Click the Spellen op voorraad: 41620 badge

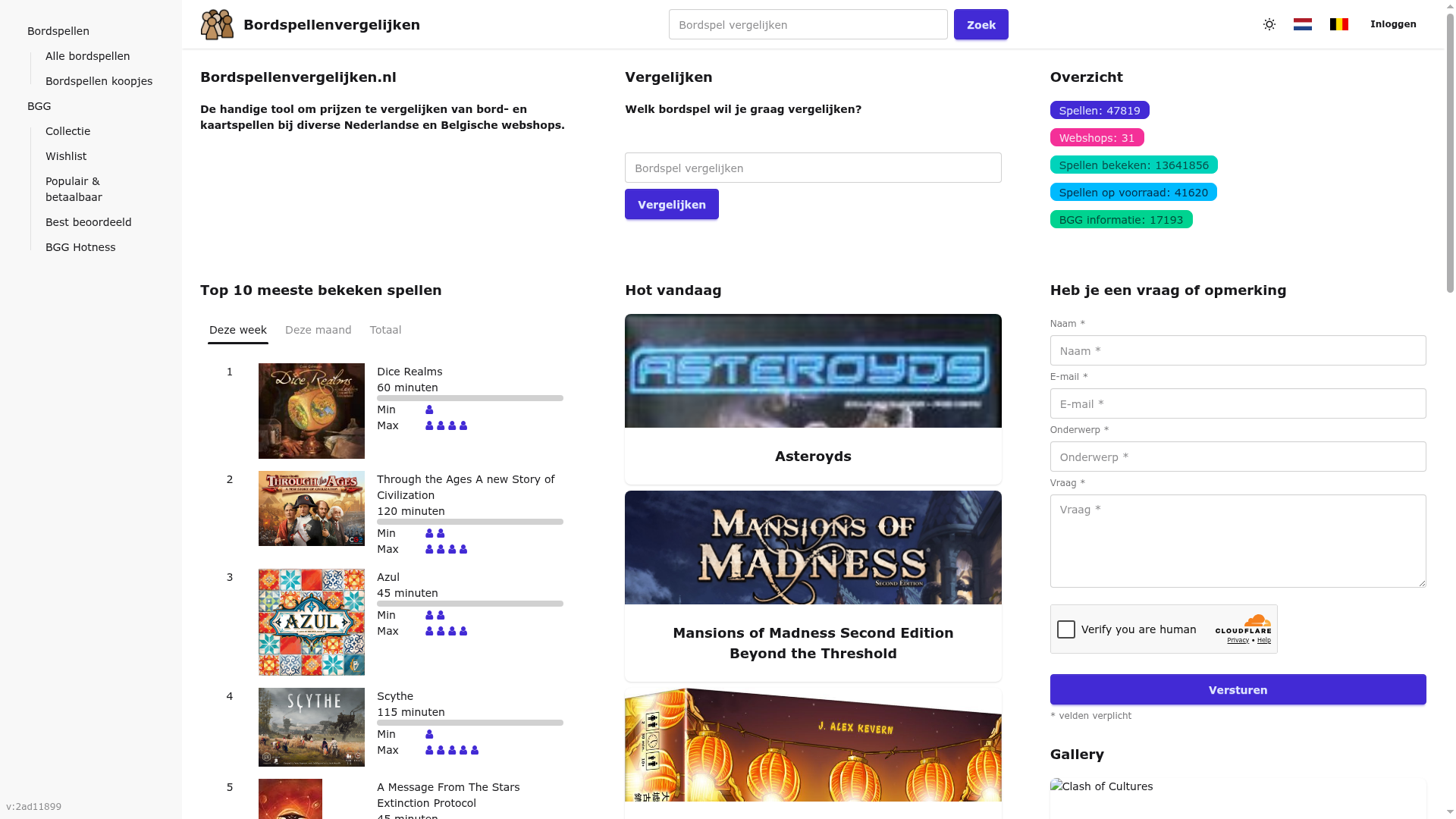1134,192
